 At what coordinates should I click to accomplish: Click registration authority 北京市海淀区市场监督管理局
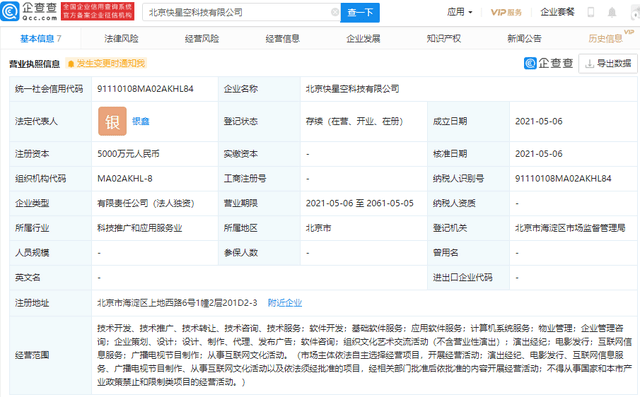570,228
